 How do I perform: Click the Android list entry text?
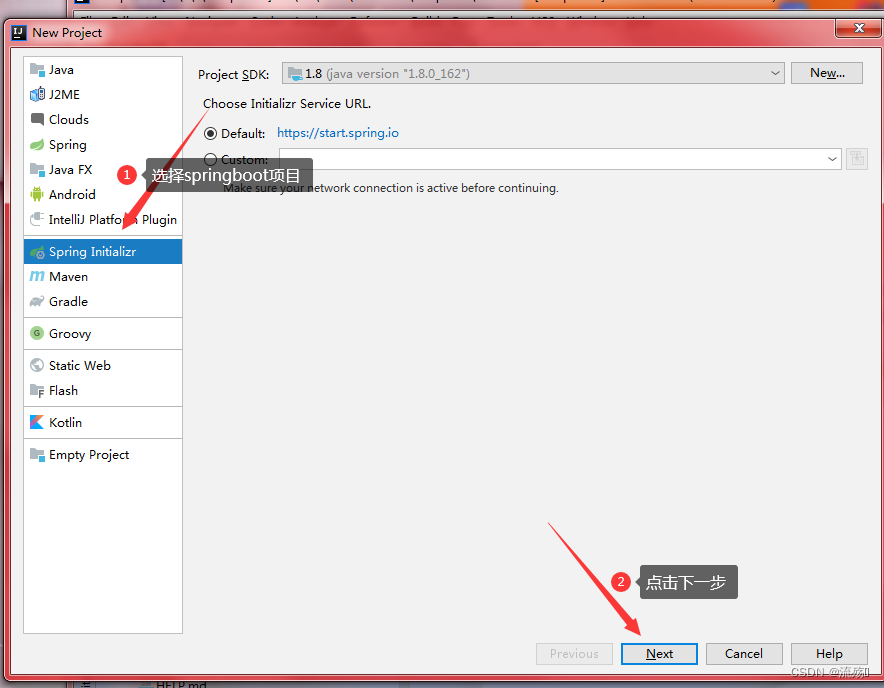click(72, 195)
